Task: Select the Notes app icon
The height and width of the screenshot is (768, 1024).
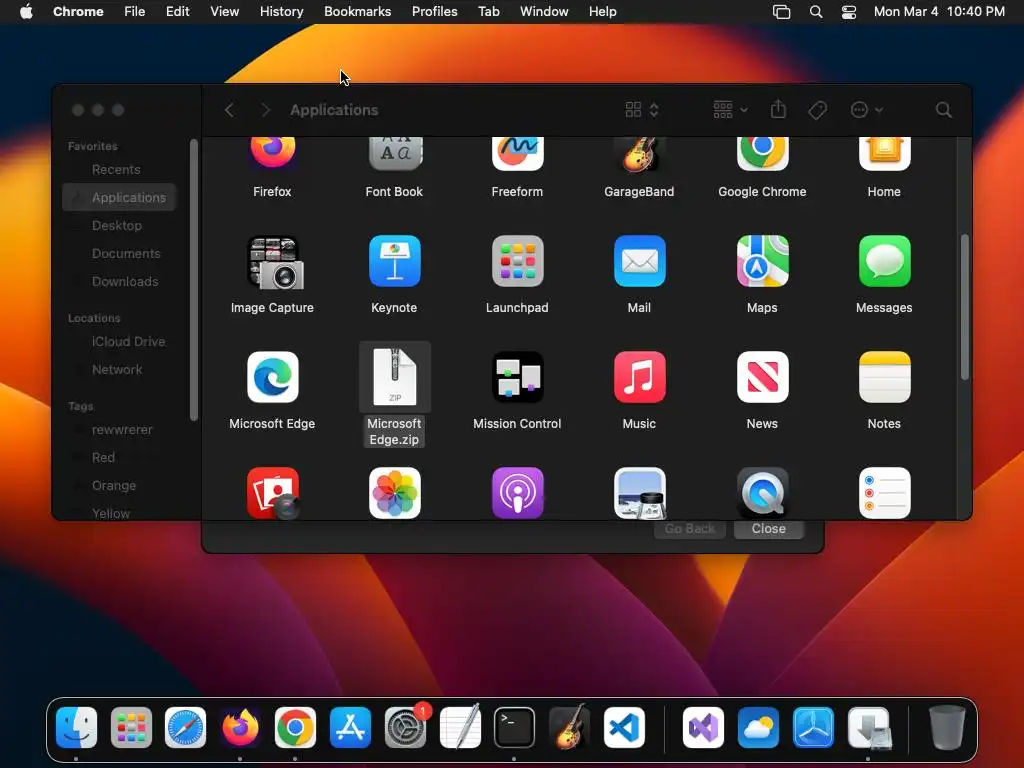Action: (x=884, y=377)
